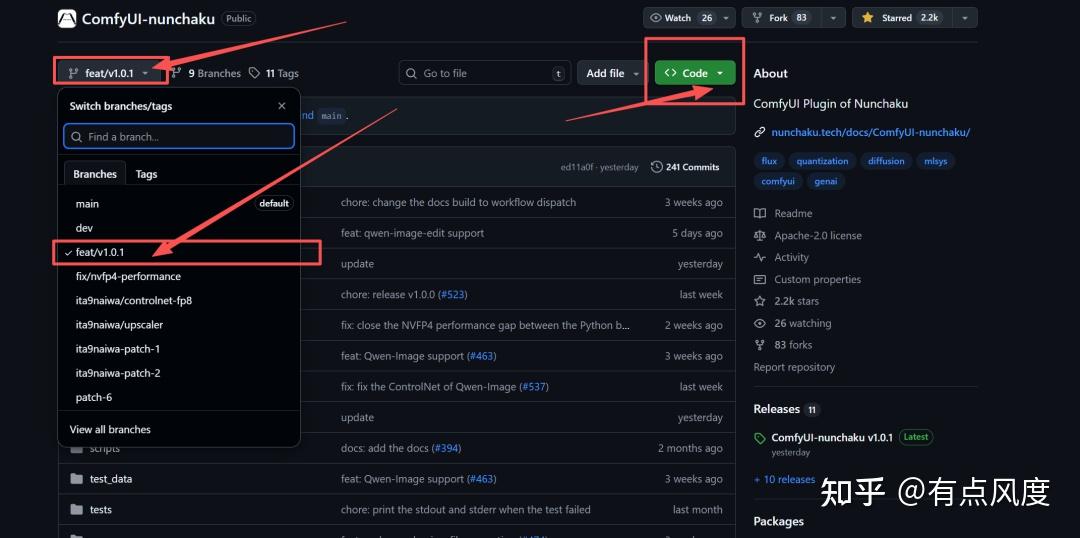Click the Watch button
Screen dimensions: 1080x538
coord(681,18)
